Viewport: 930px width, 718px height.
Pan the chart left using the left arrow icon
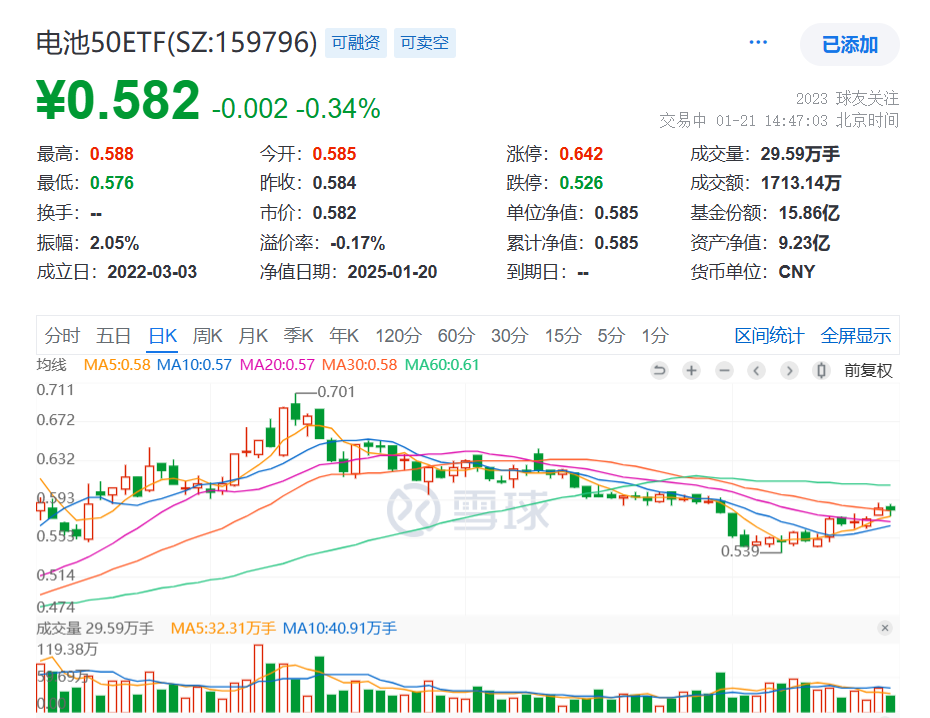pos(756,370)
